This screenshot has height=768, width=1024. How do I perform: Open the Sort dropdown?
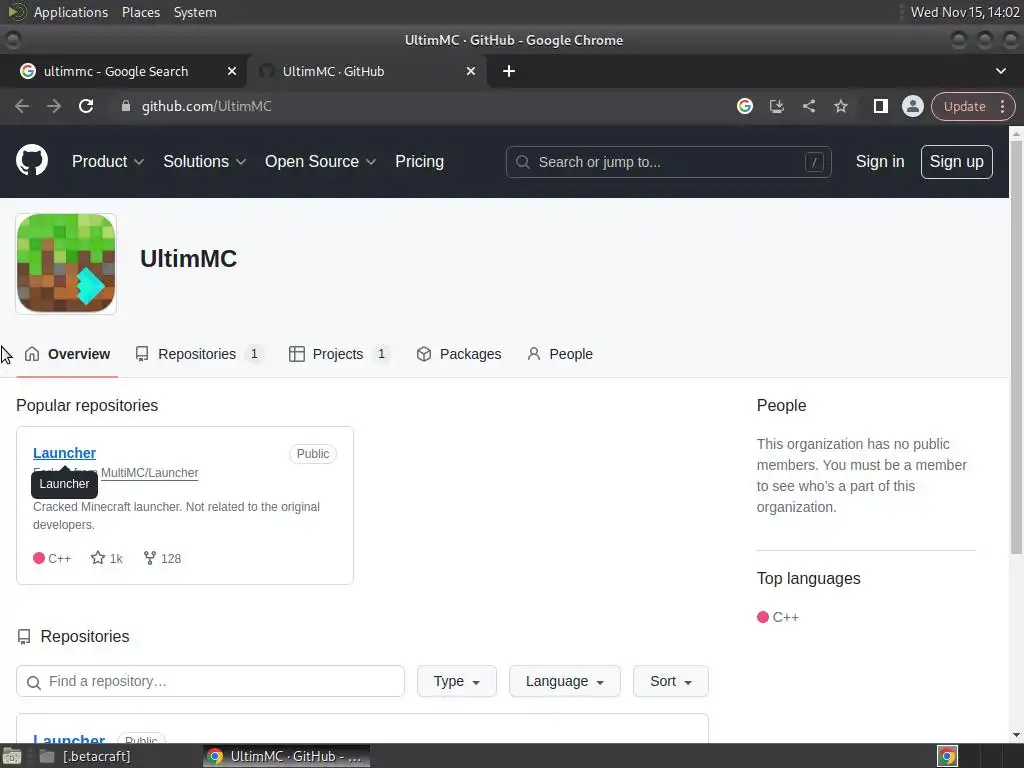[x=670, y=681]
